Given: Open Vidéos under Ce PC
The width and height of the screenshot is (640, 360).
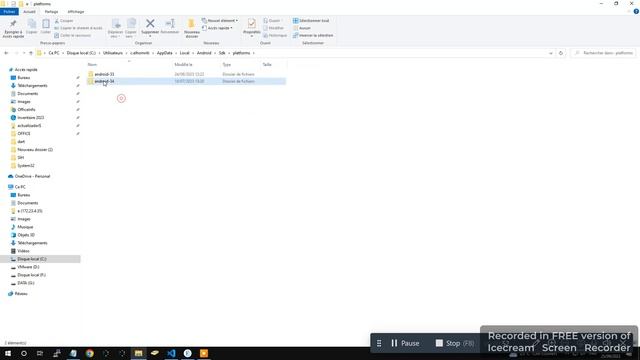Looking at the screenshot, I should (x=23, y=251).
